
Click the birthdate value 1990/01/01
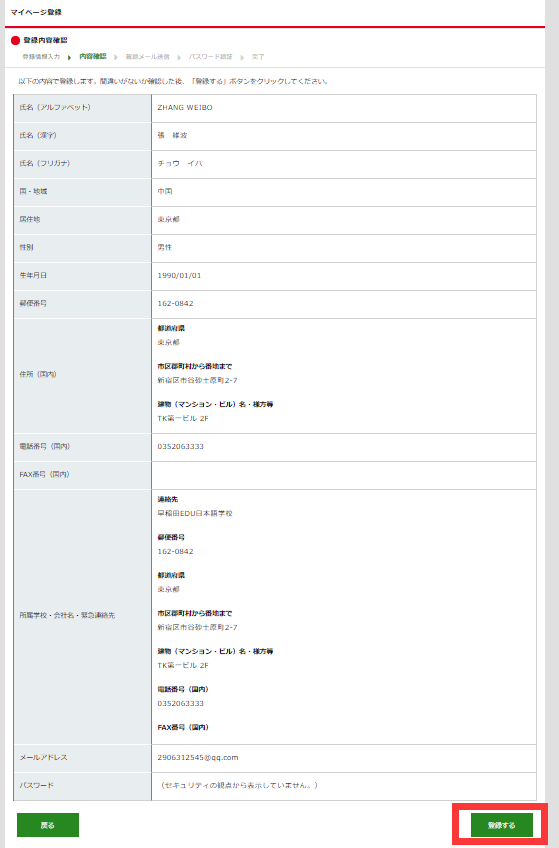pyautogui.click(x=179, y=275)
